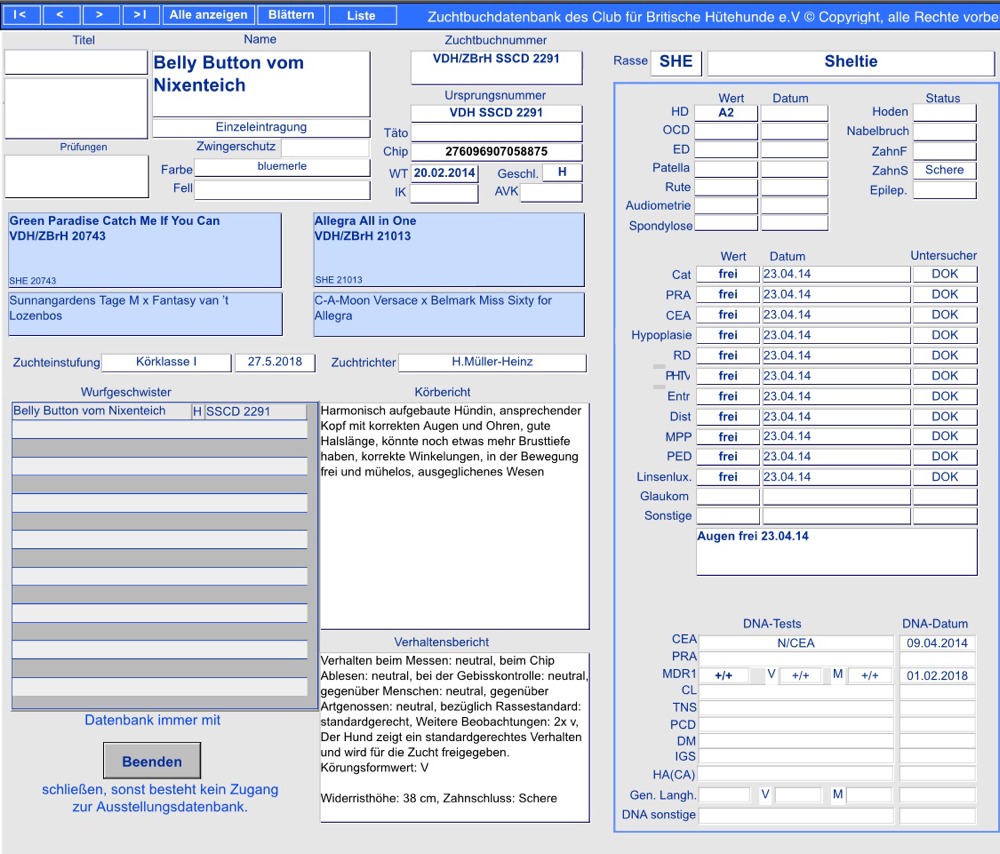Click into the Körbericht text area
Viewport: 1000px width, 854px height.
pos(455,516)
